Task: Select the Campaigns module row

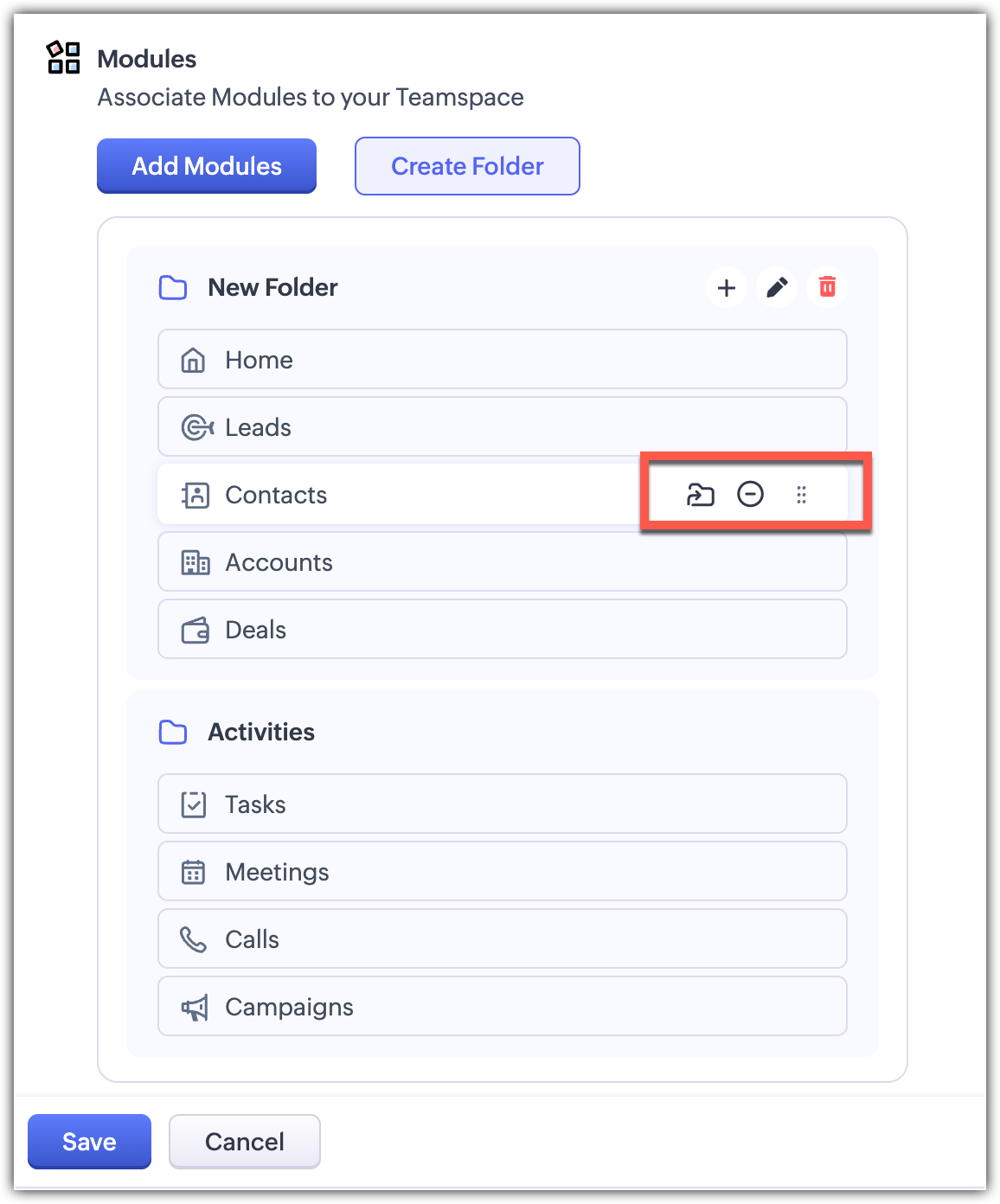Action: (x=502, y=1007)
